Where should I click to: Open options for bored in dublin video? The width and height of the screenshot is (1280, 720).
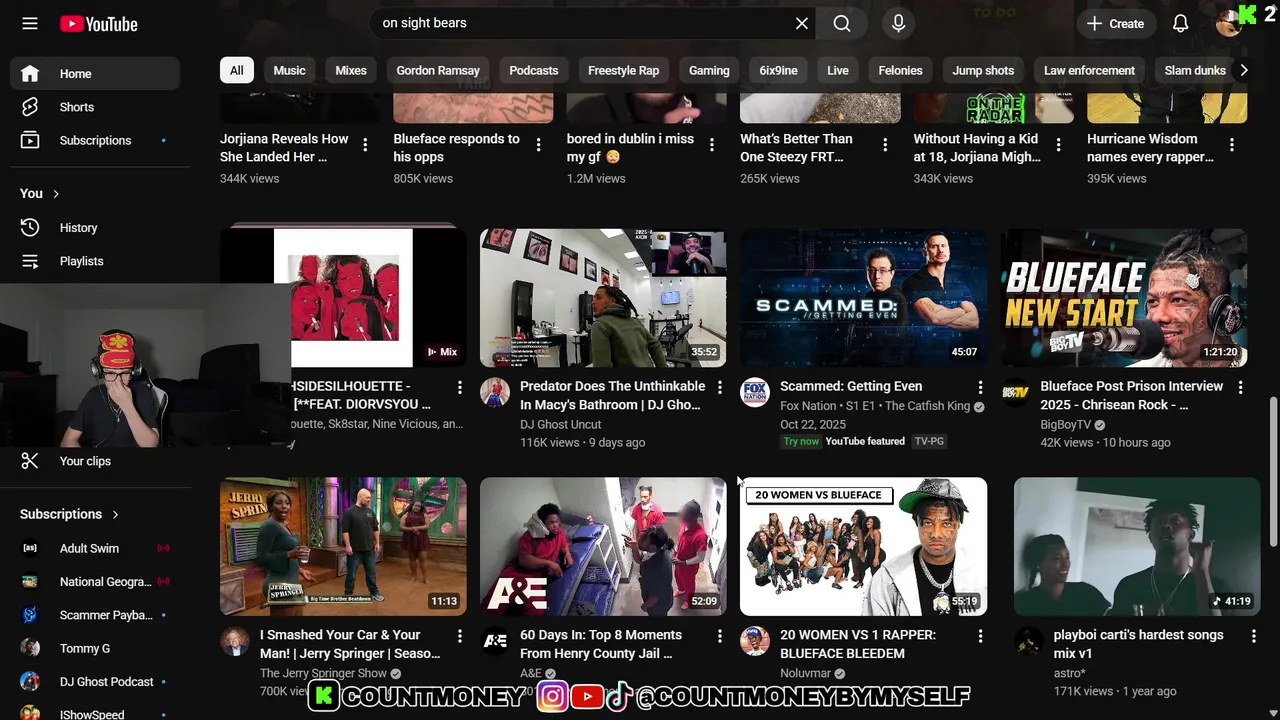coord(712,145)
